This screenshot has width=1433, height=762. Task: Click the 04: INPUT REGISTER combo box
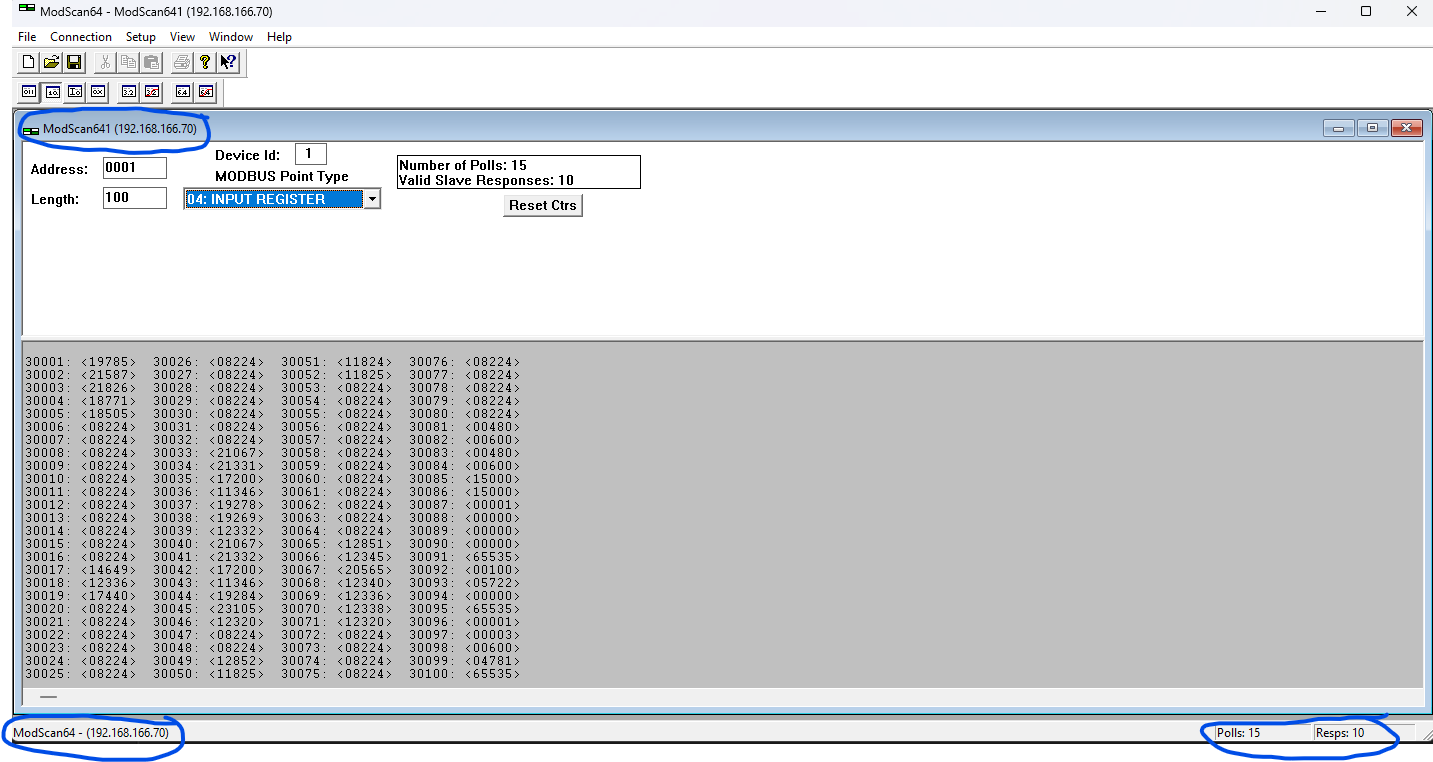pos(272,199)
